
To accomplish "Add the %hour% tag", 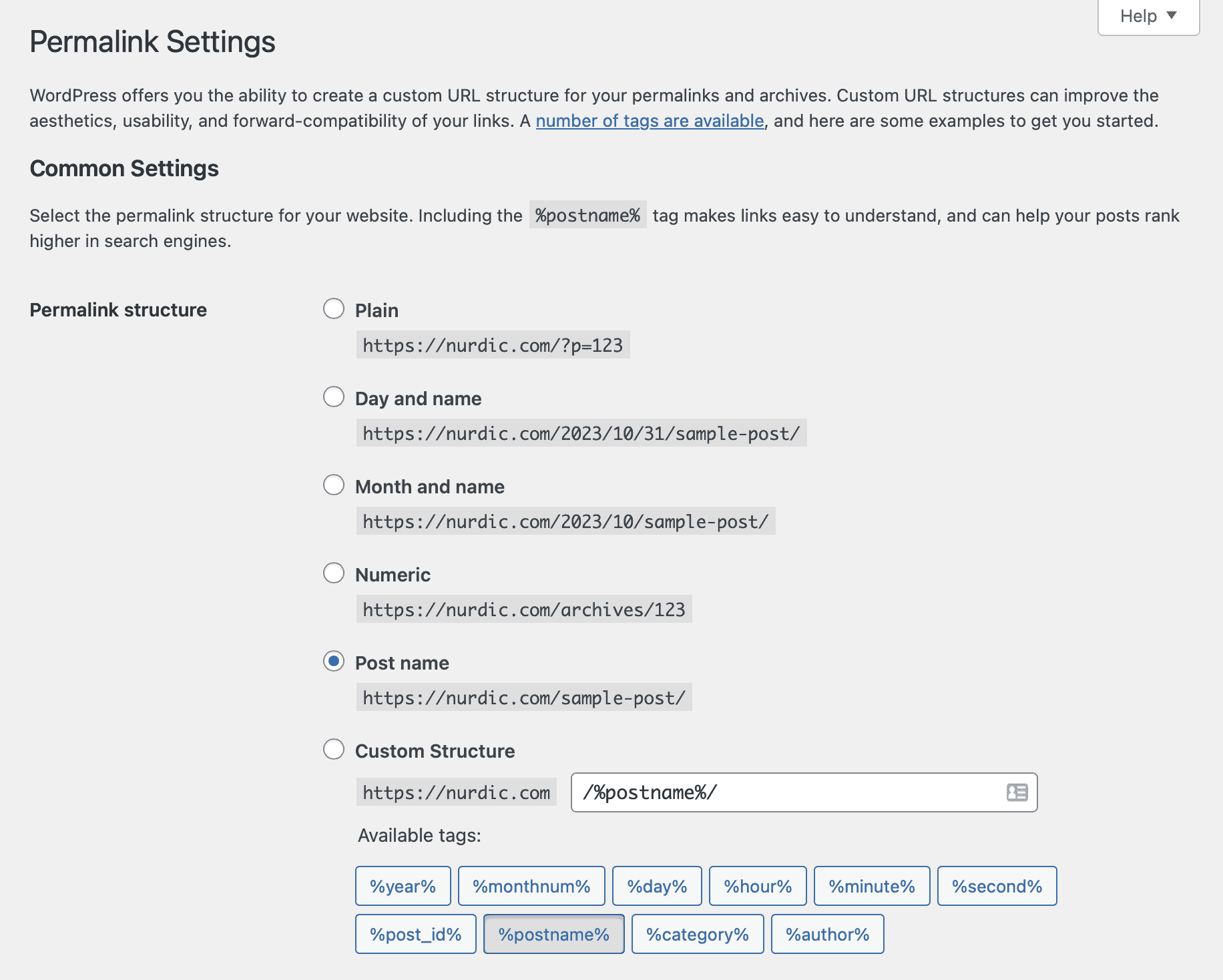I will [x=758, y=886].
